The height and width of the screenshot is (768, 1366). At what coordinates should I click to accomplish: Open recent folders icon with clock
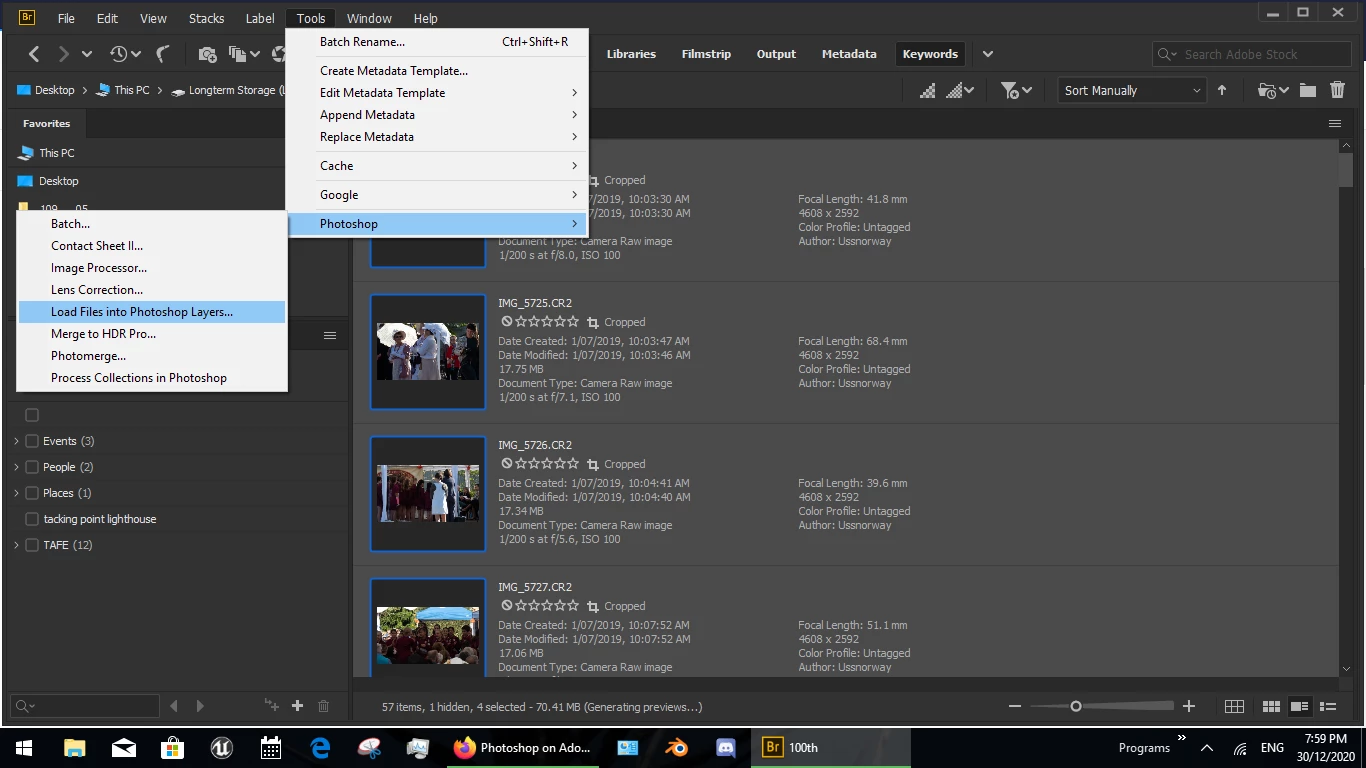point(1274,90)
